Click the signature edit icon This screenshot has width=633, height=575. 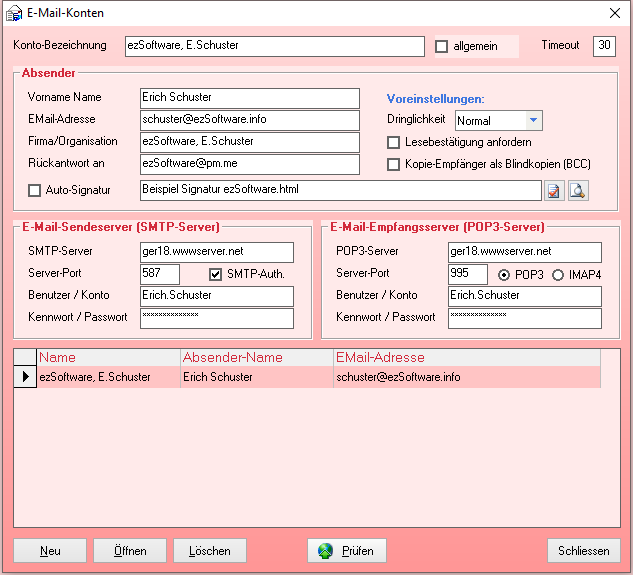tap(554, 190)
